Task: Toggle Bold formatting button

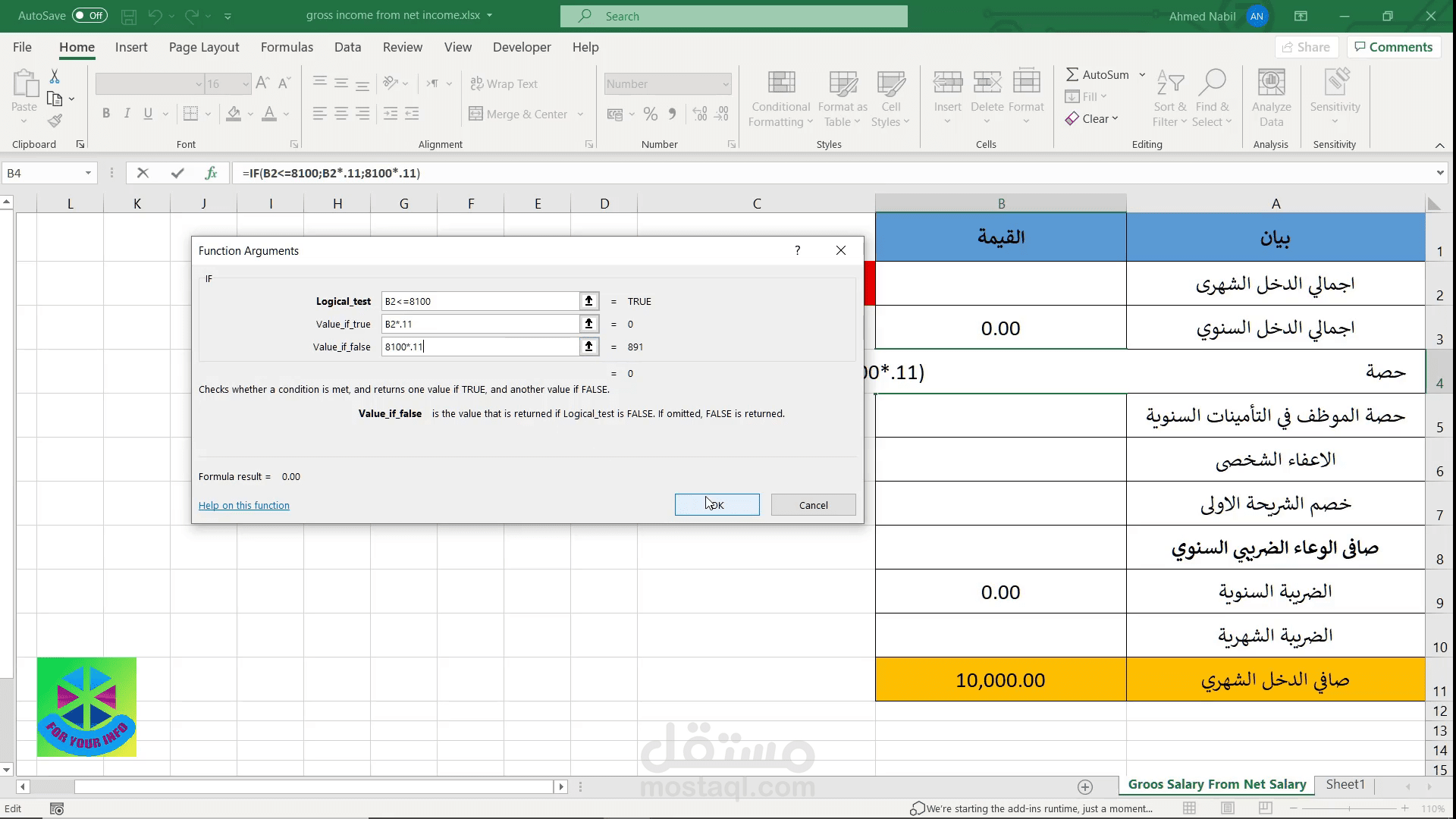Action: (106, 114)
